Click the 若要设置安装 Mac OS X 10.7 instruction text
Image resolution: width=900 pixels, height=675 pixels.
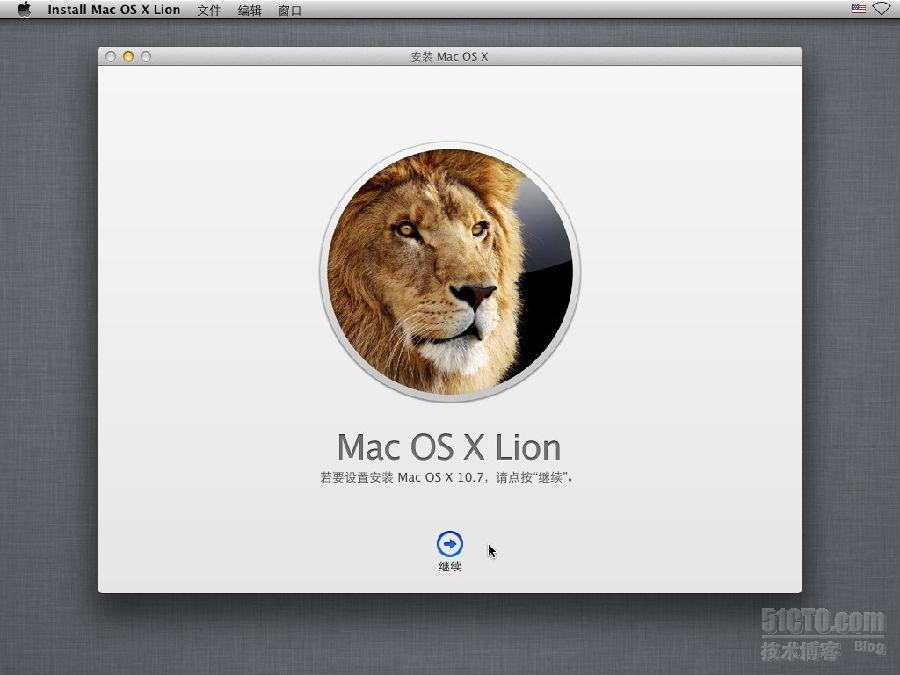(446, 478)
